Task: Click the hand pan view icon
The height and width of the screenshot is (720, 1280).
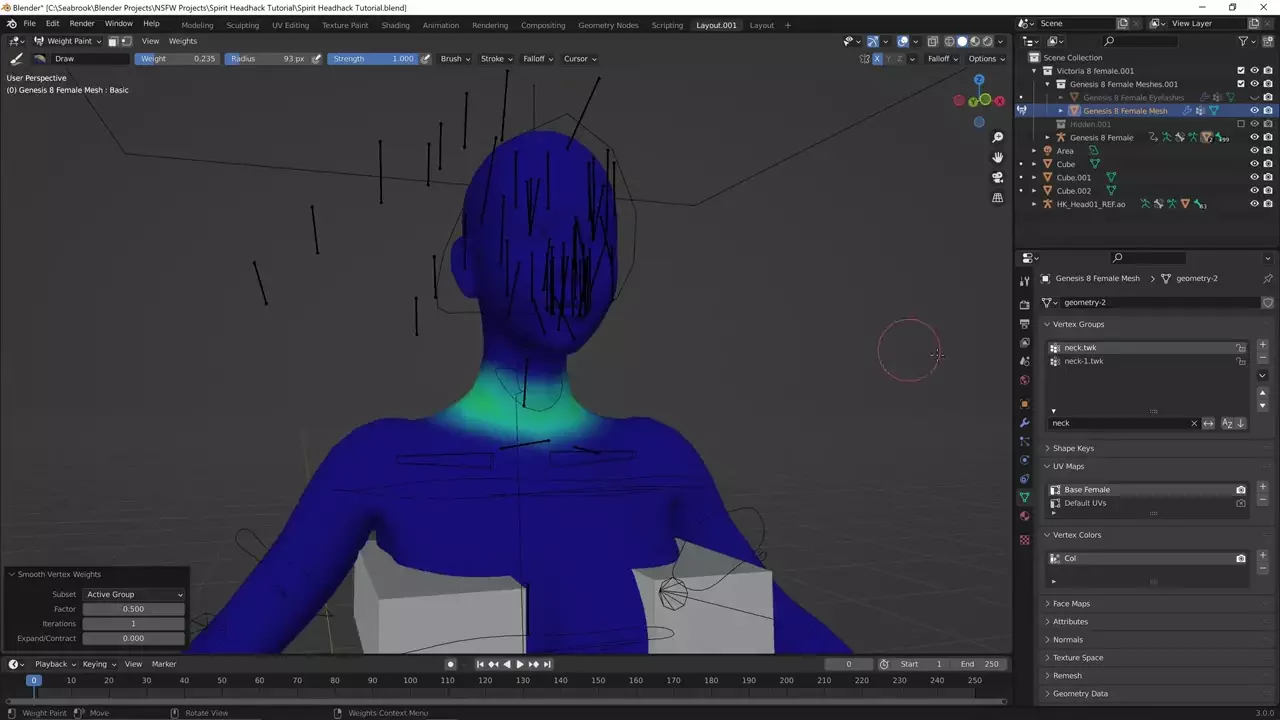Action: click(997, 157)
